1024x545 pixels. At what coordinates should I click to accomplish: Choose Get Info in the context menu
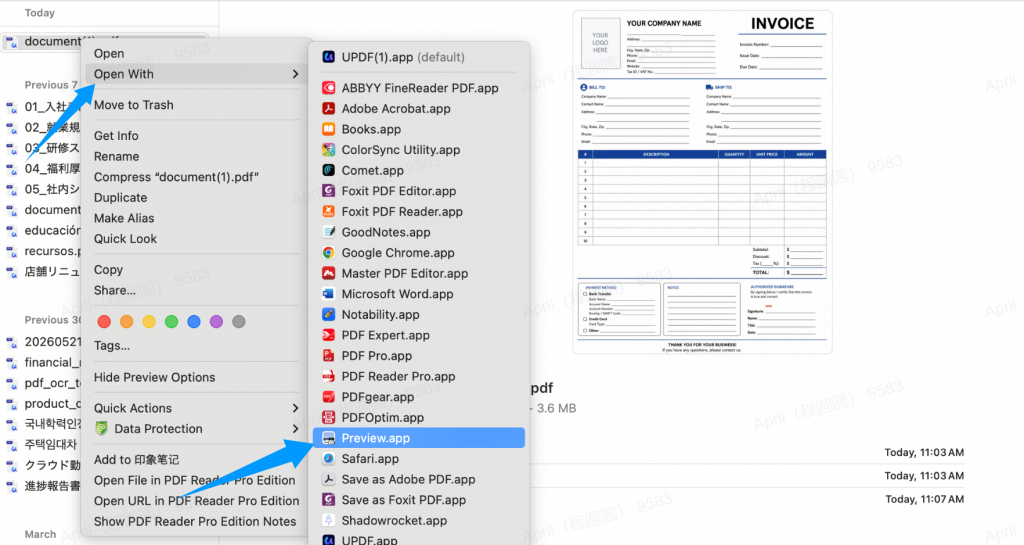(116, 136)
